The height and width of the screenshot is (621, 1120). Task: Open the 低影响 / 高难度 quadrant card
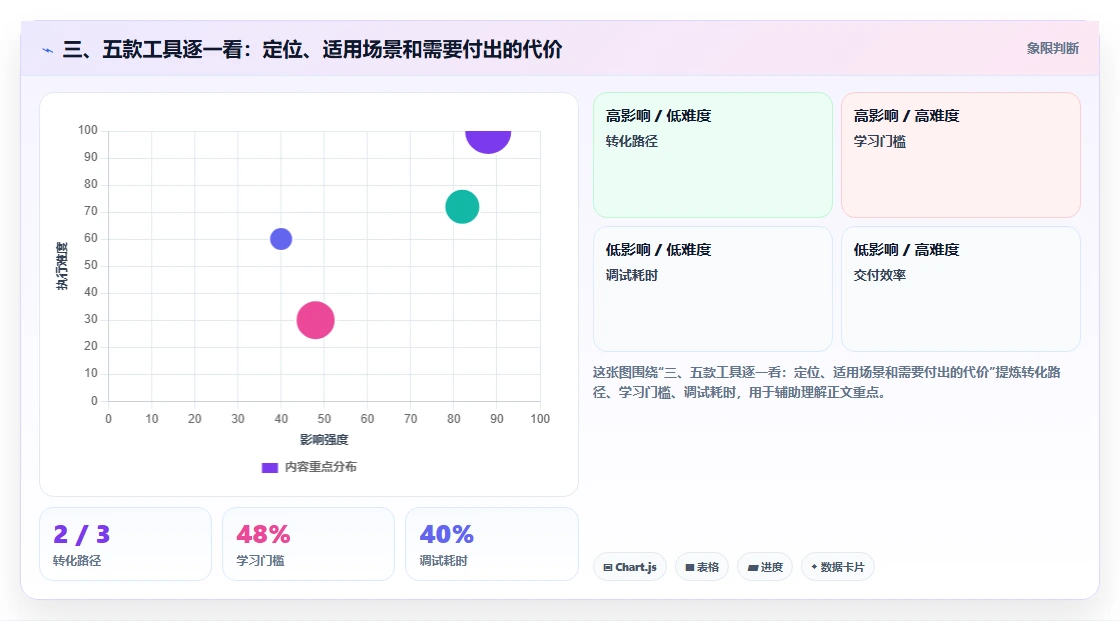[x=961, y=289]
